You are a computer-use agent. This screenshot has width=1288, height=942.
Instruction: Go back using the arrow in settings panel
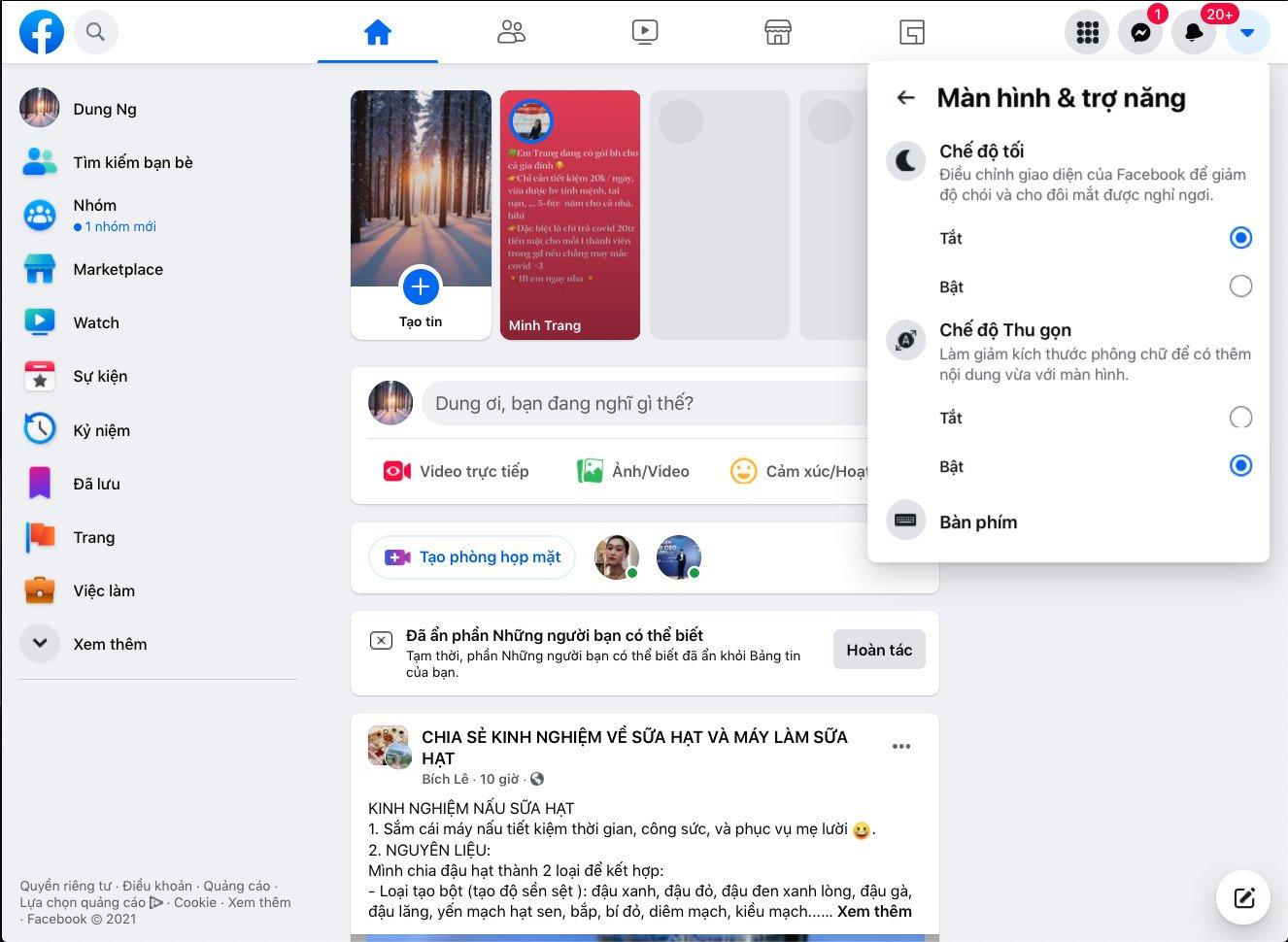[x=905, y=97]
